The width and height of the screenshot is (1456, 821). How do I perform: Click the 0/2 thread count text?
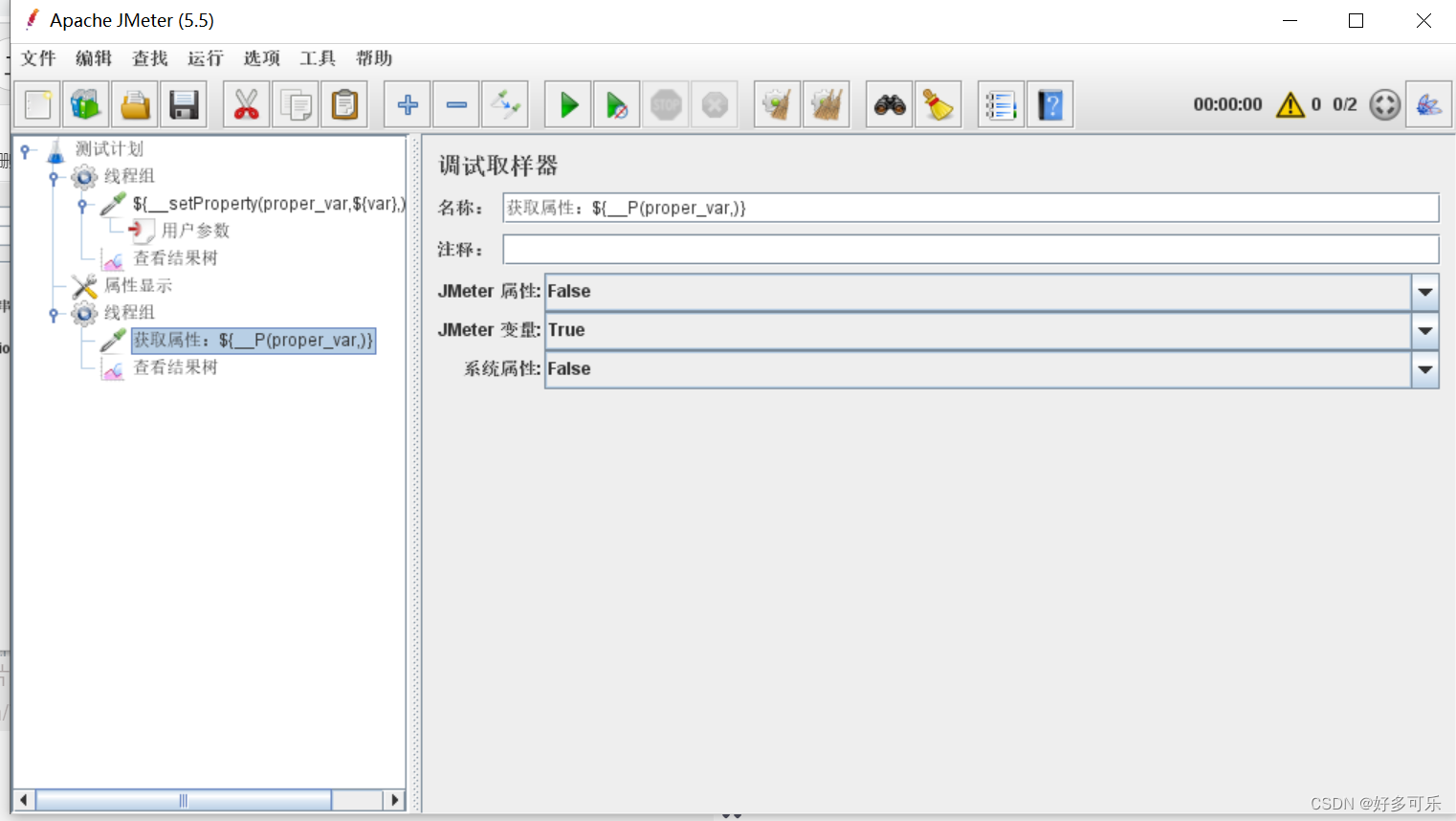1344,104
